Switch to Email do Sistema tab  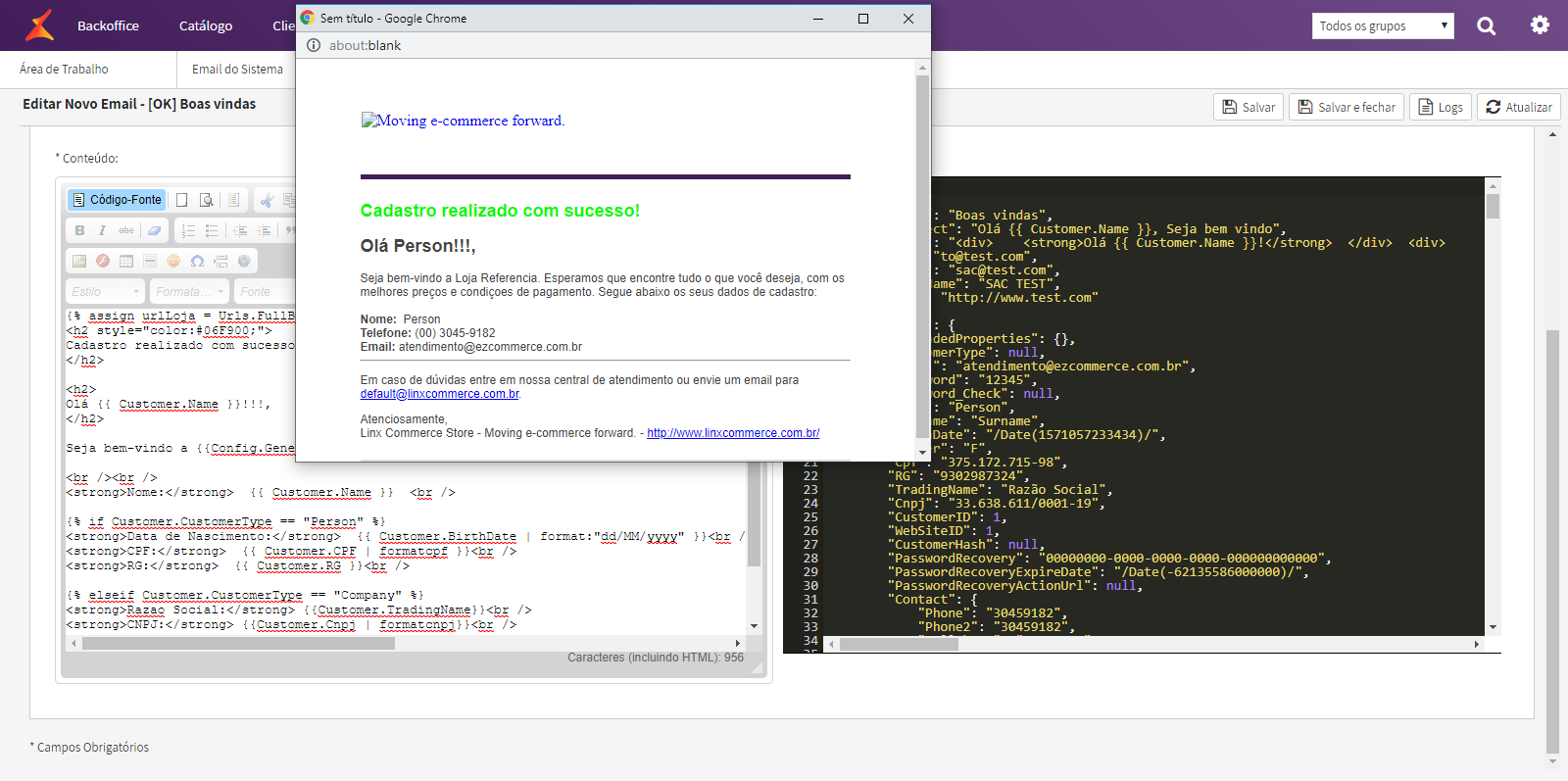[236, 70]
